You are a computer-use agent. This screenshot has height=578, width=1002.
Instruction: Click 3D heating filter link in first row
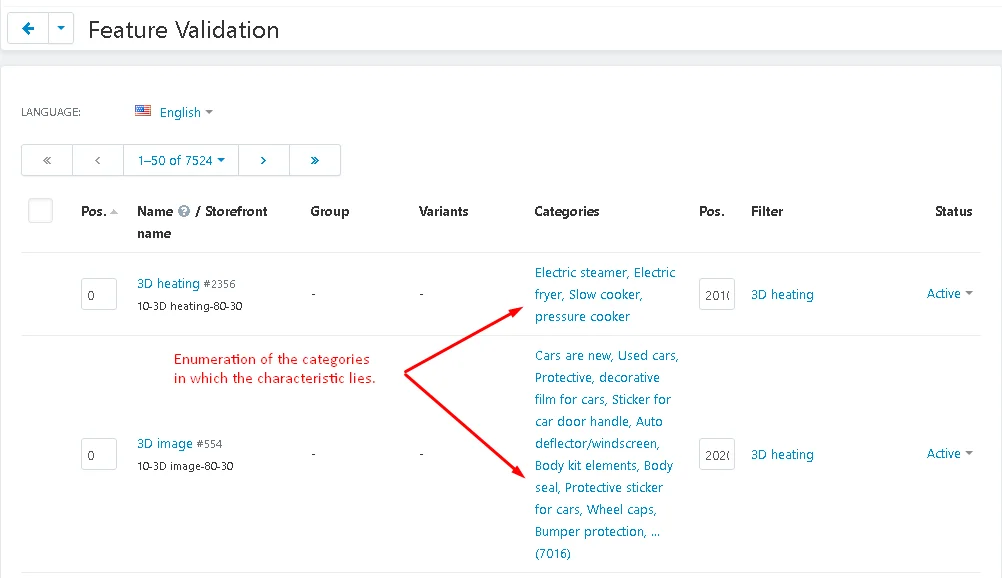point(782,295)
